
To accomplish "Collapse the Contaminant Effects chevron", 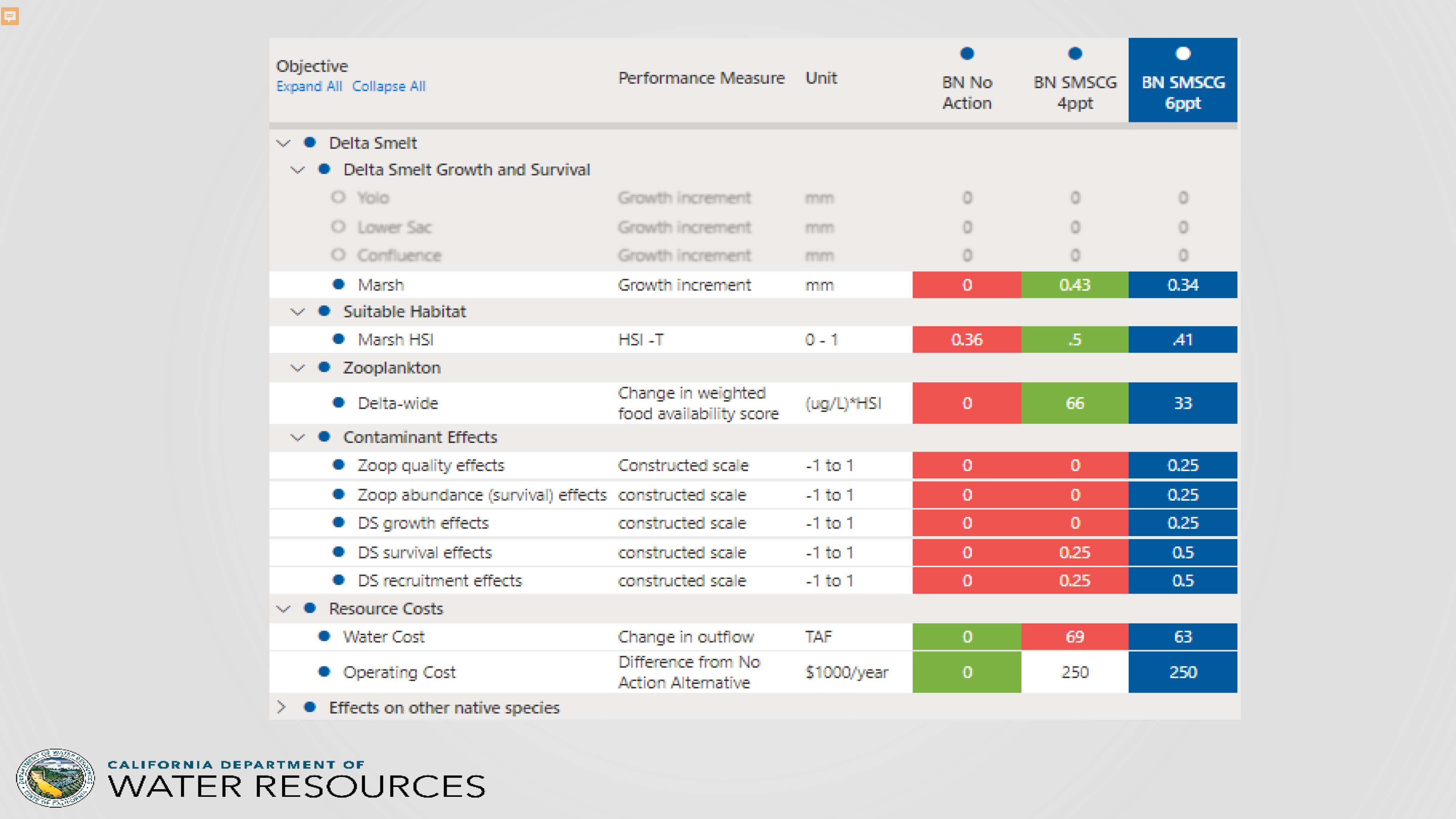I will (297, 438).
